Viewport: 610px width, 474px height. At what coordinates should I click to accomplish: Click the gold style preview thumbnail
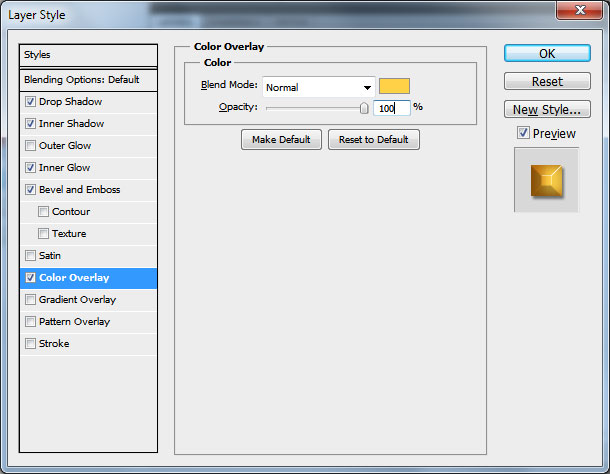click(x=547, y=181)
